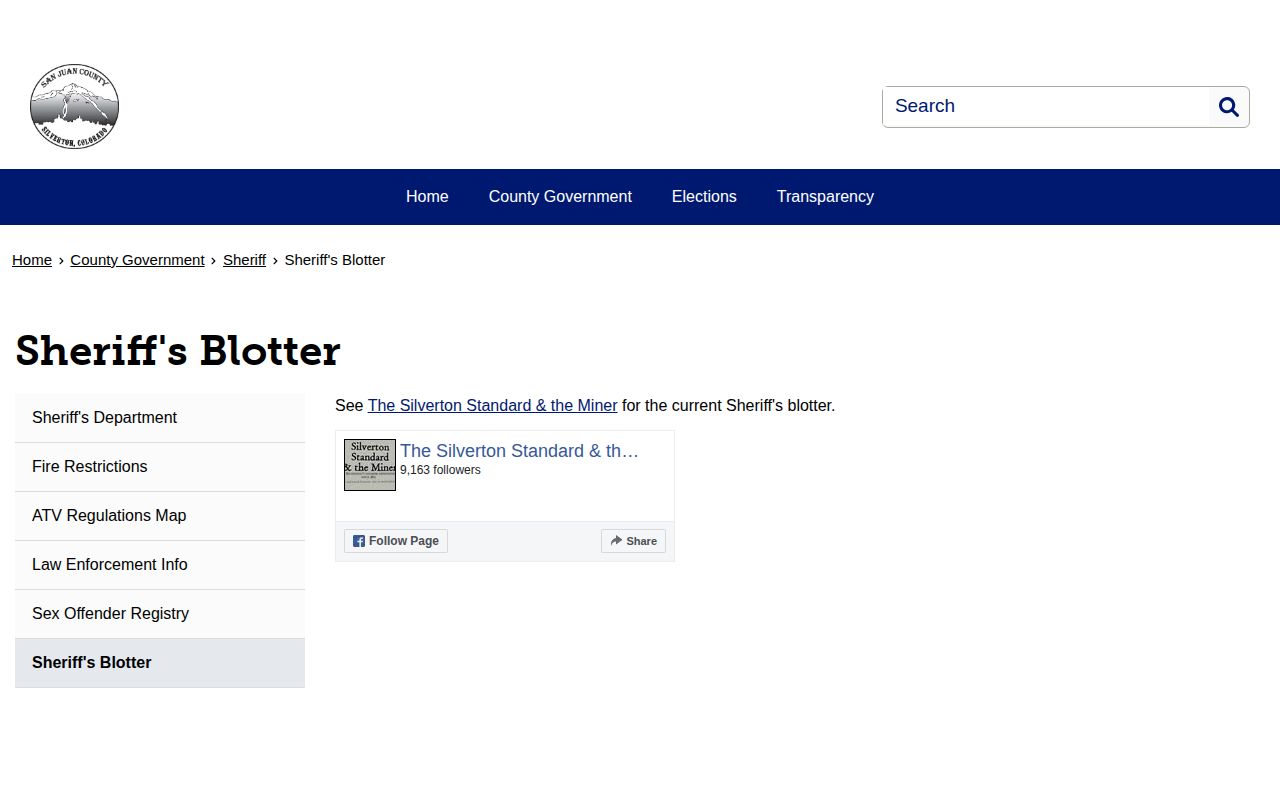Open the Silverton Standard Facebook page title
Screen dimensions: 1280x800
519,451
